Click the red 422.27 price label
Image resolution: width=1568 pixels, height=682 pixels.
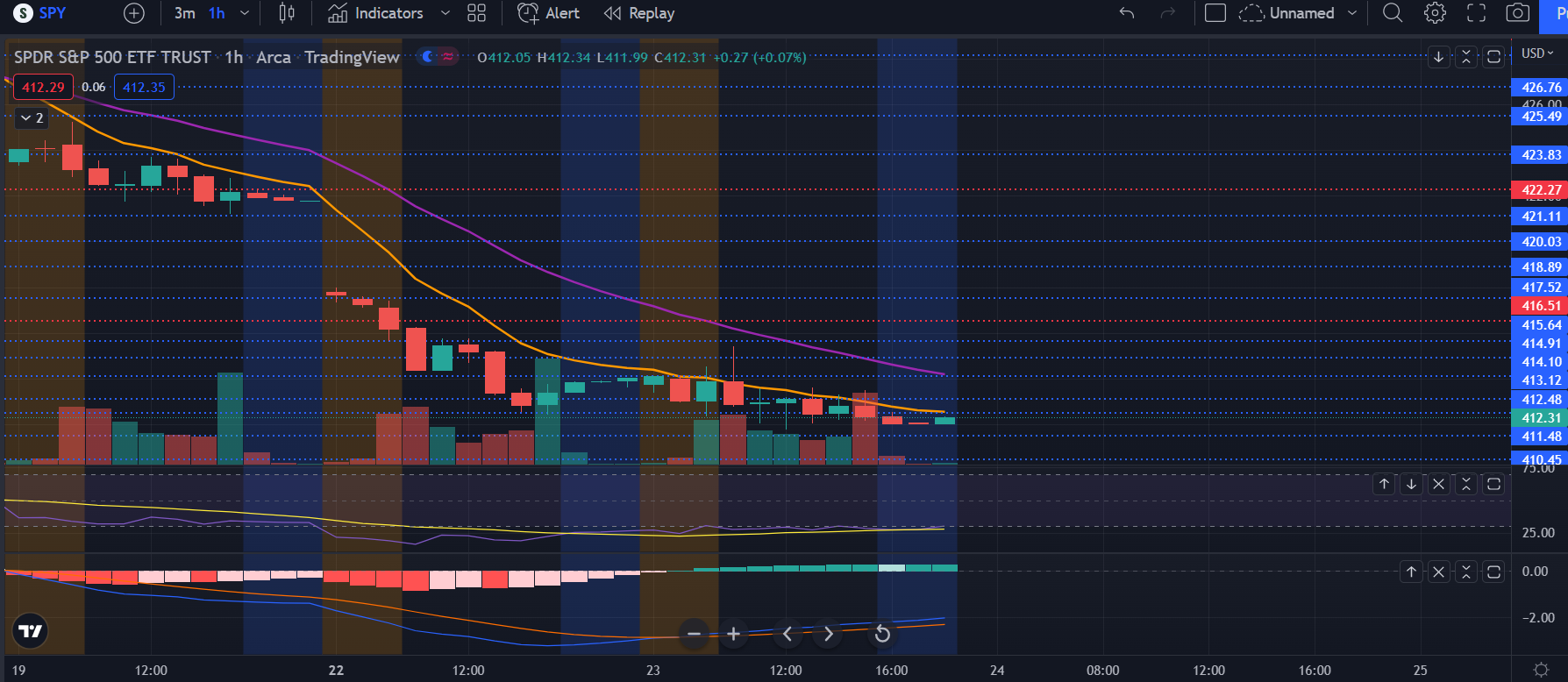(1540, 189)
